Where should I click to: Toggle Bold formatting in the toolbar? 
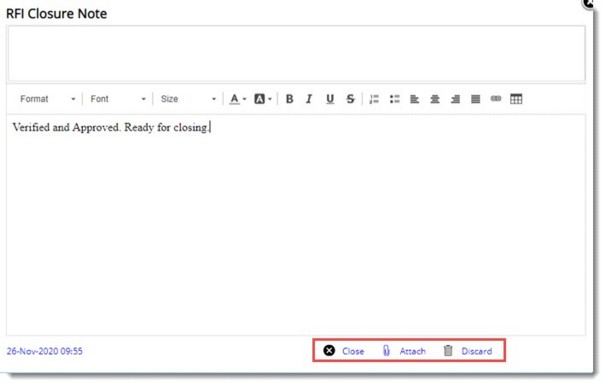pos(289,99)
